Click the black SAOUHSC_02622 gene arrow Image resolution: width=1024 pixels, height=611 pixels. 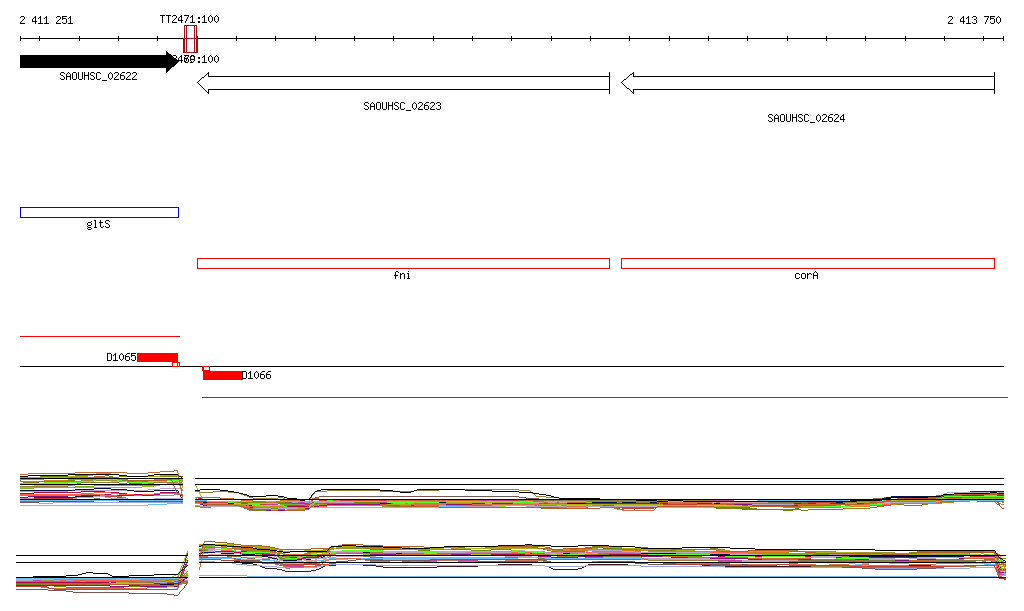(99, 62)
